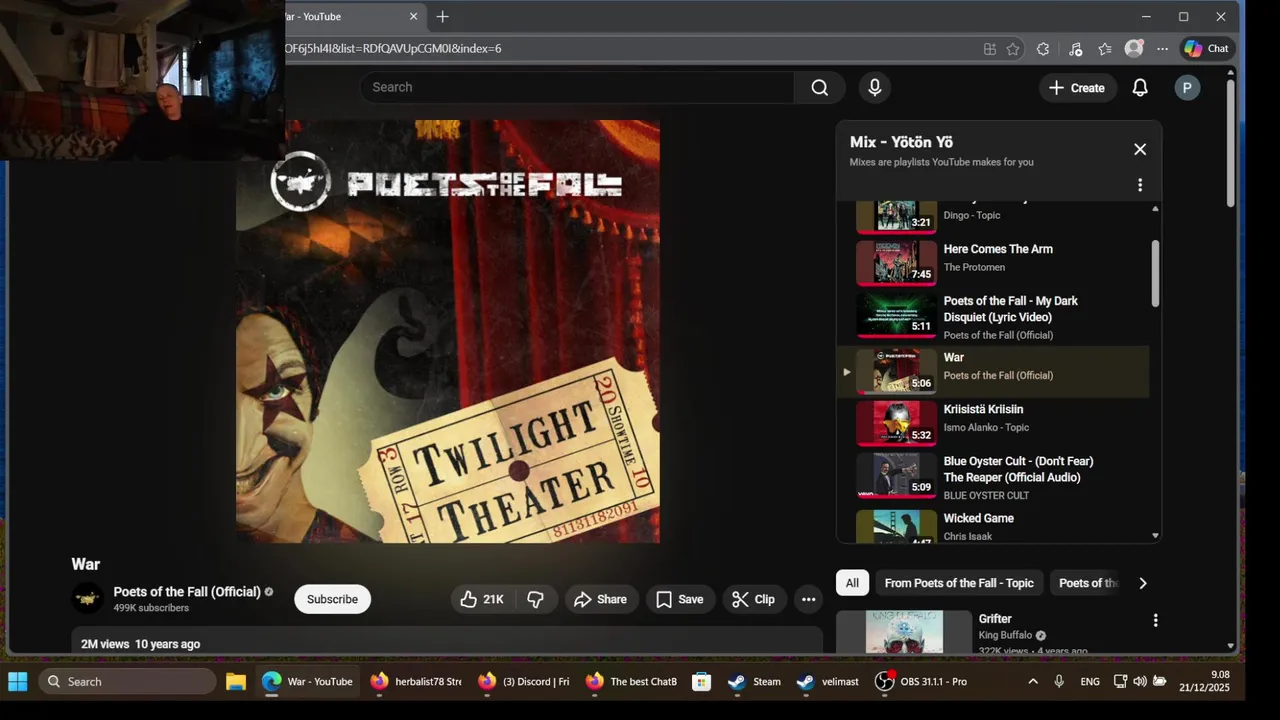Click in the YouTube Search field

click(578, 87)
